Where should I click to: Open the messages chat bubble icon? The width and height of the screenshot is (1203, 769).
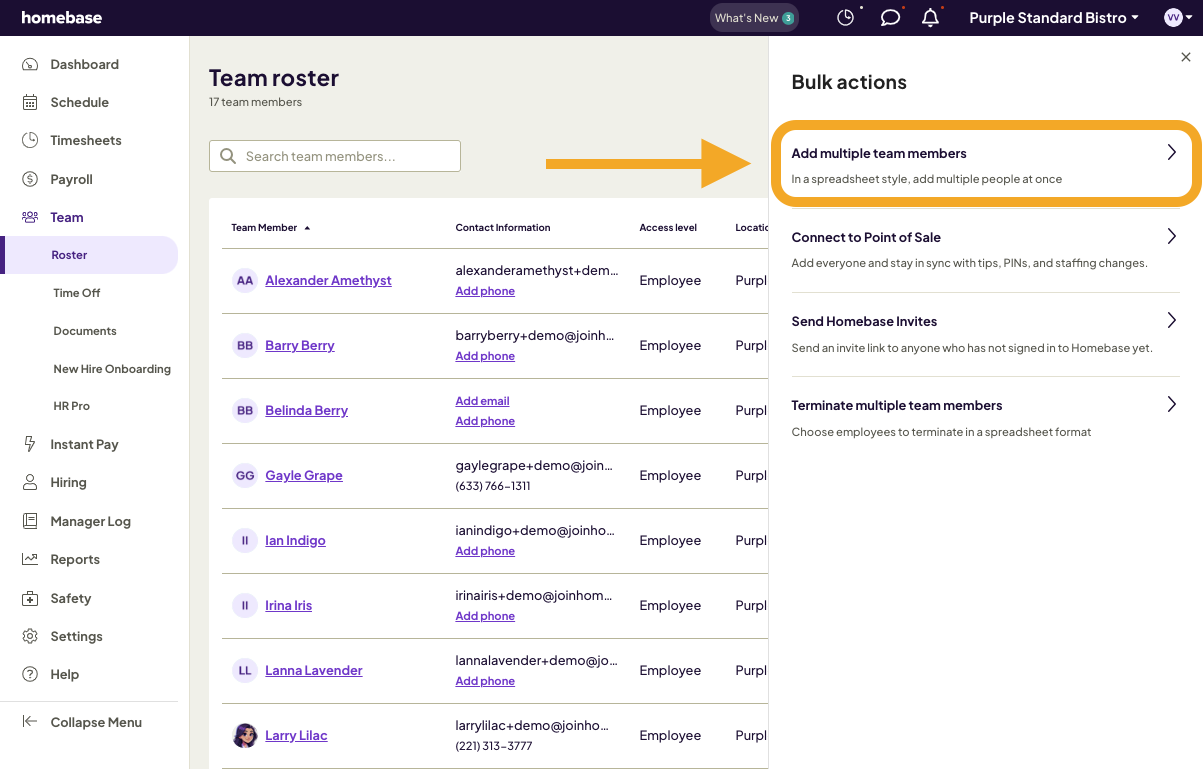[890, 17]
